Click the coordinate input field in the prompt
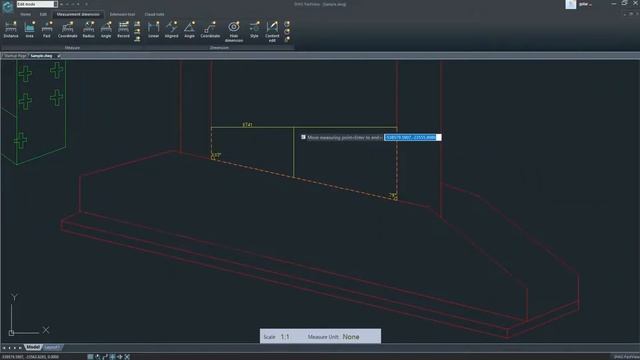 tap(413, 138)
